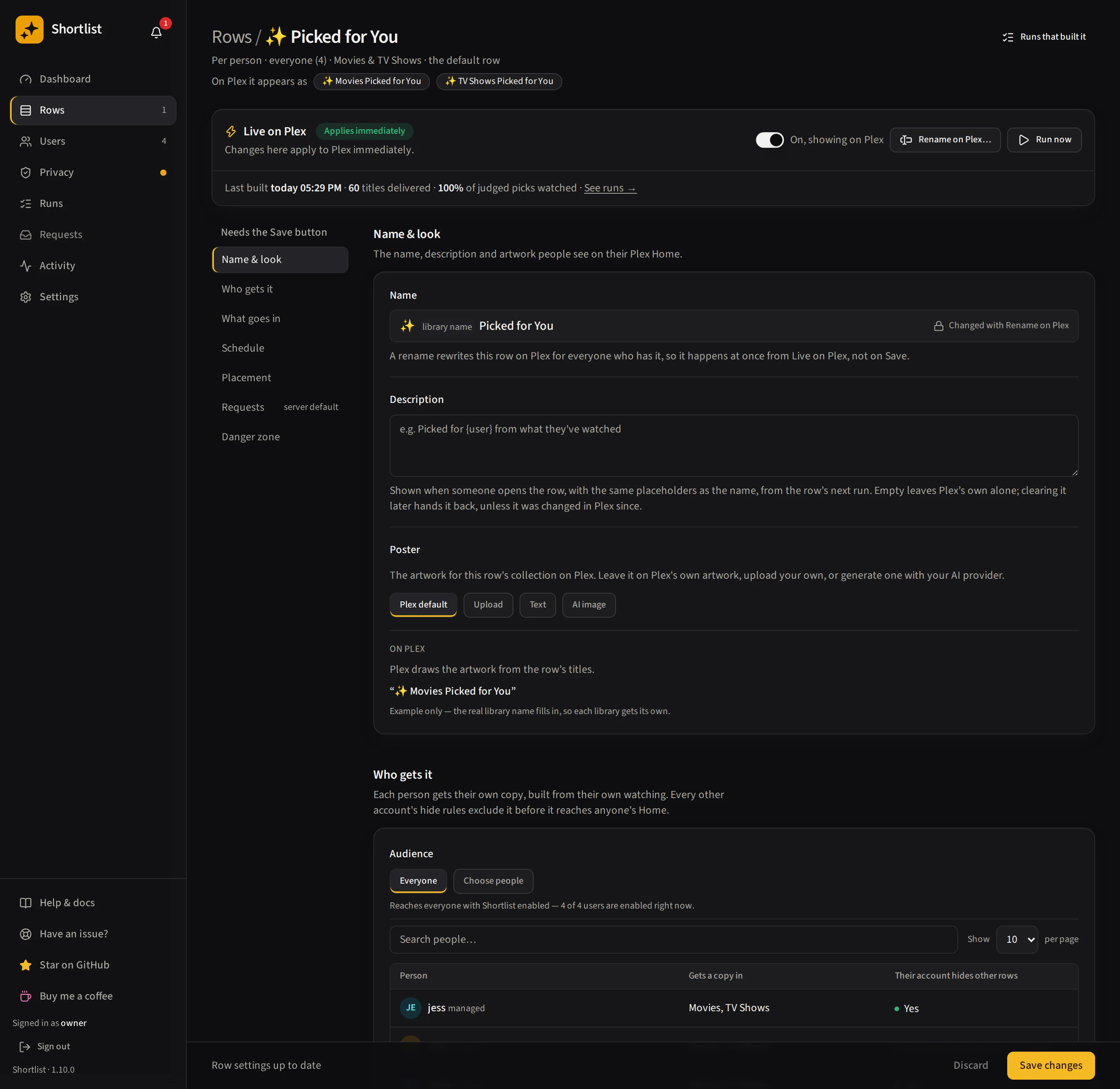Click the Save changes button
The height and width of the screenshot is (1089, 1120).
(x=1051, y=1065)
